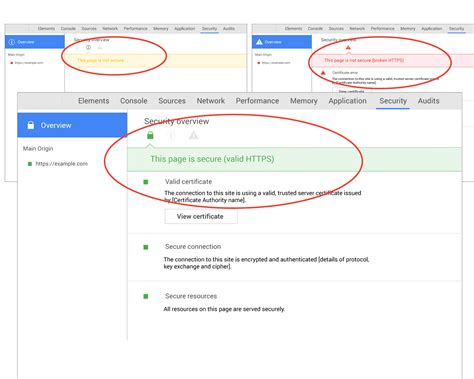Click the View certificate button
This screenshot has height=379, width=474.
pos(201,216)
